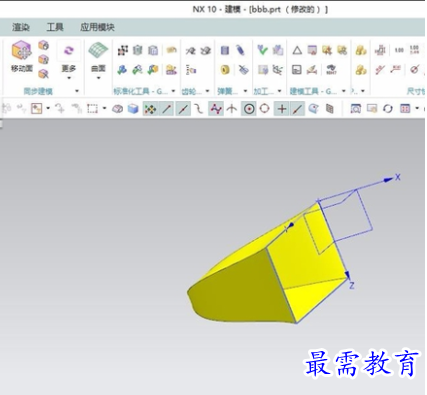Toggle the arc center snap option

pos(249,109)
